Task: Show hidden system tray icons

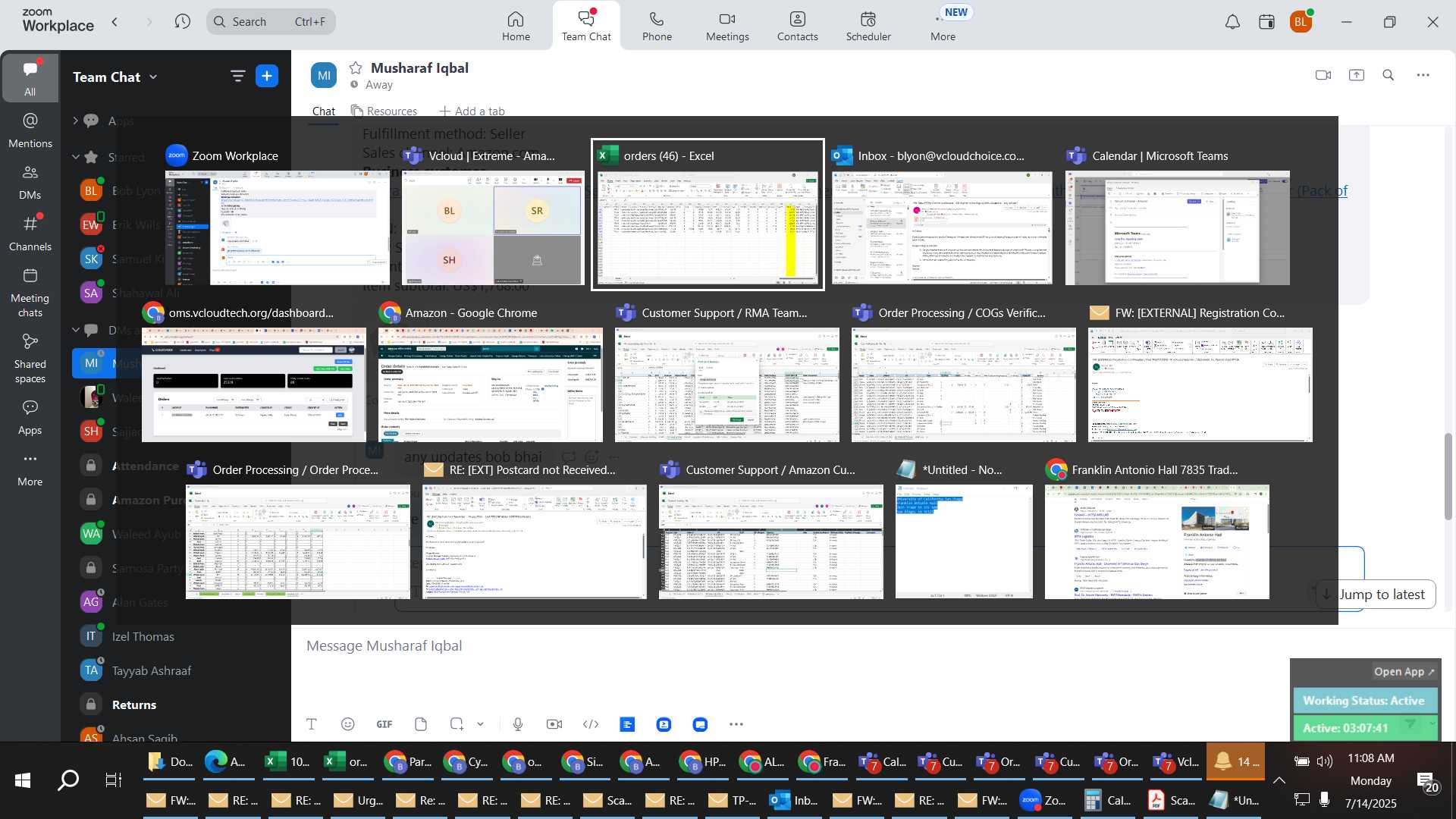Action: 1279,780
